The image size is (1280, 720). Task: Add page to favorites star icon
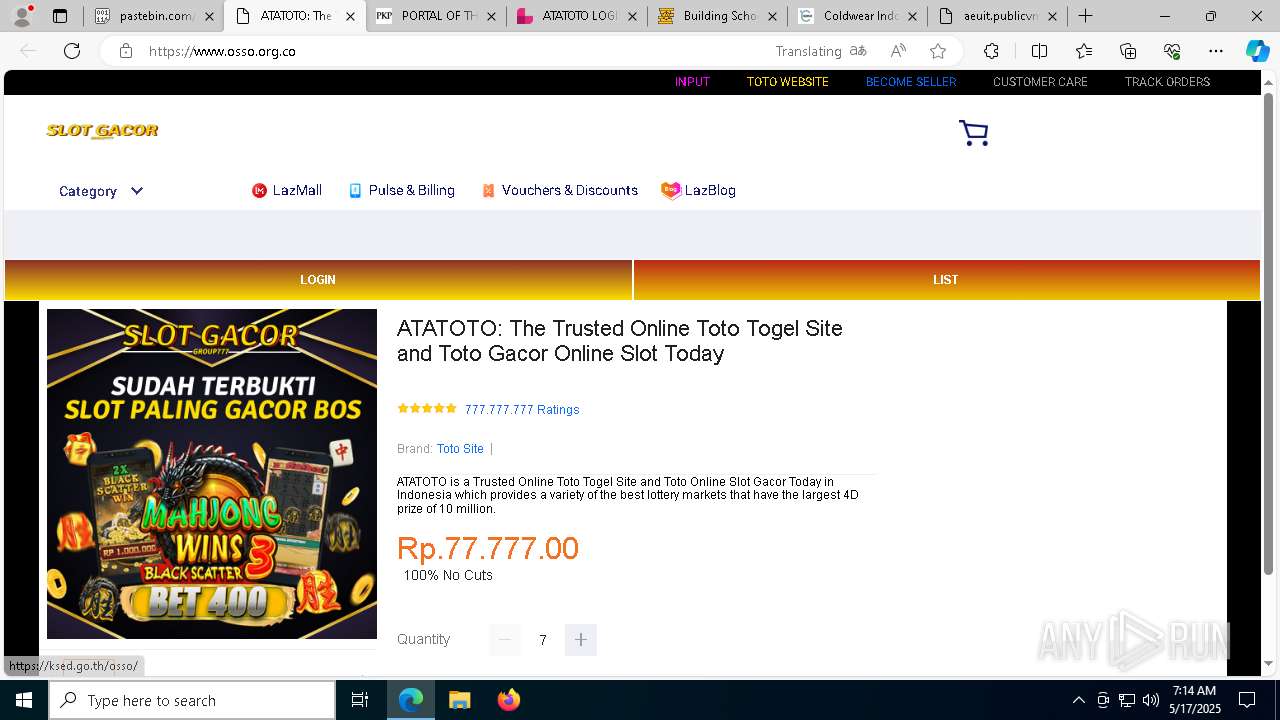coord(937,51)
